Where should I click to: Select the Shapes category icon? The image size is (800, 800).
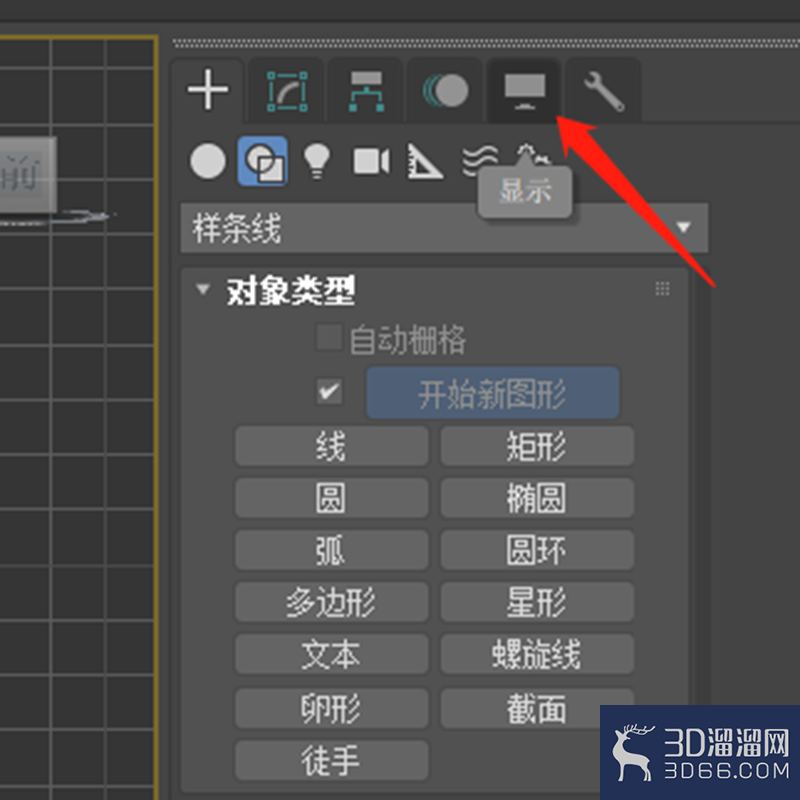[263, 161]
